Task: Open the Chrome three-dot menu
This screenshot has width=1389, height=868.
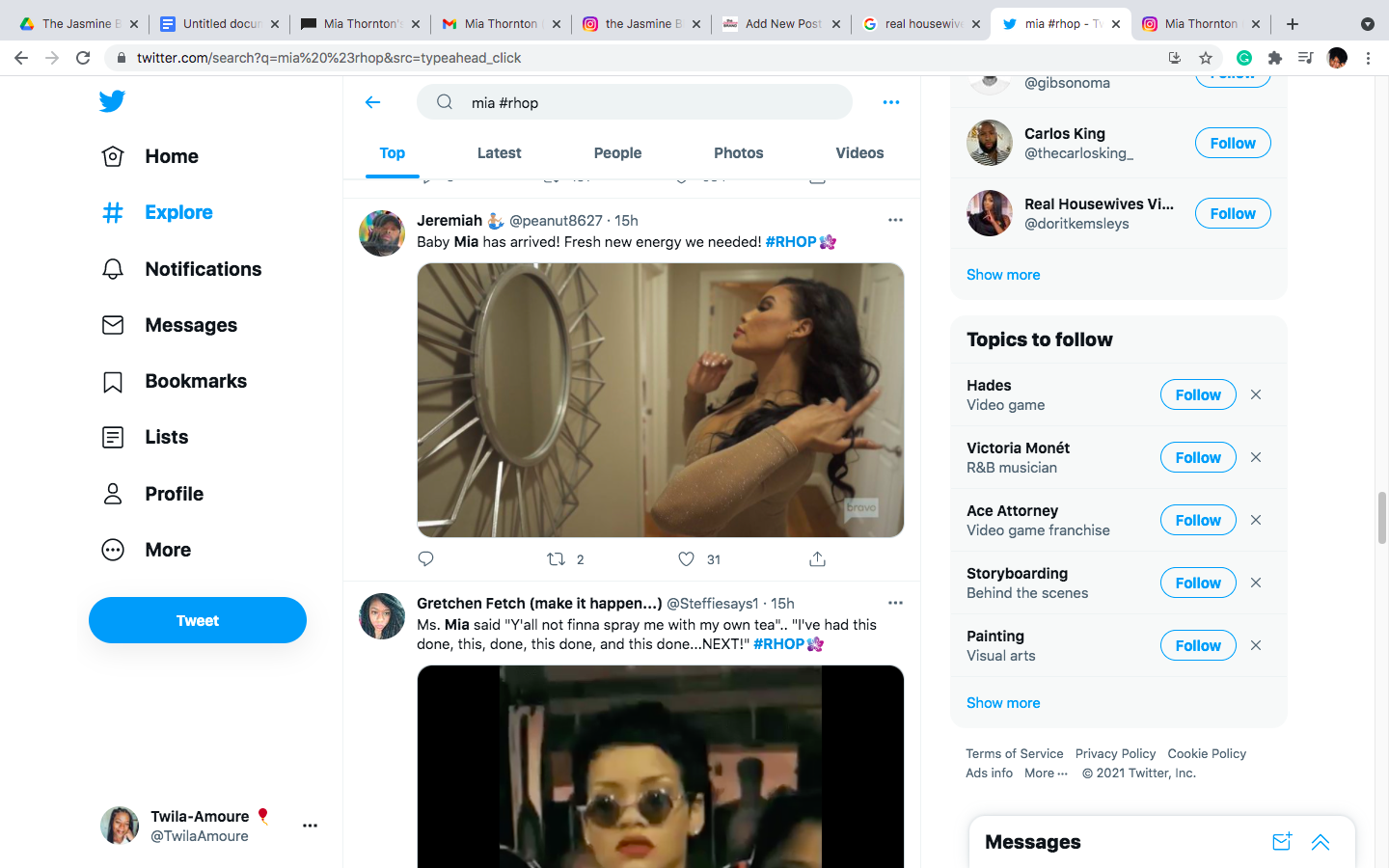Action: tap(1368, 58)
